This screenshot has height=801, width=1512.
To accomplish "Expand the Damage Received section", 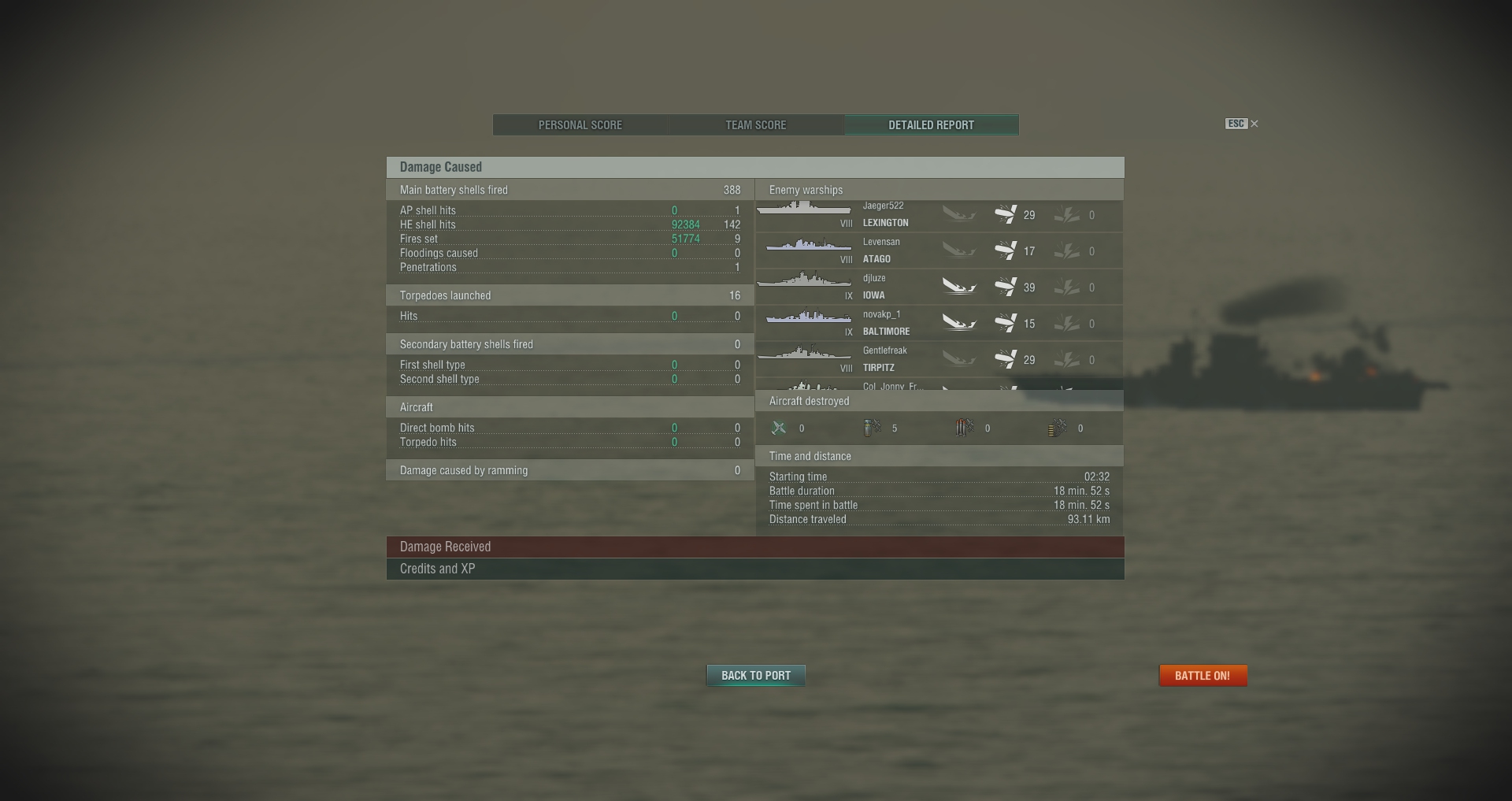I will coord(755,547).
